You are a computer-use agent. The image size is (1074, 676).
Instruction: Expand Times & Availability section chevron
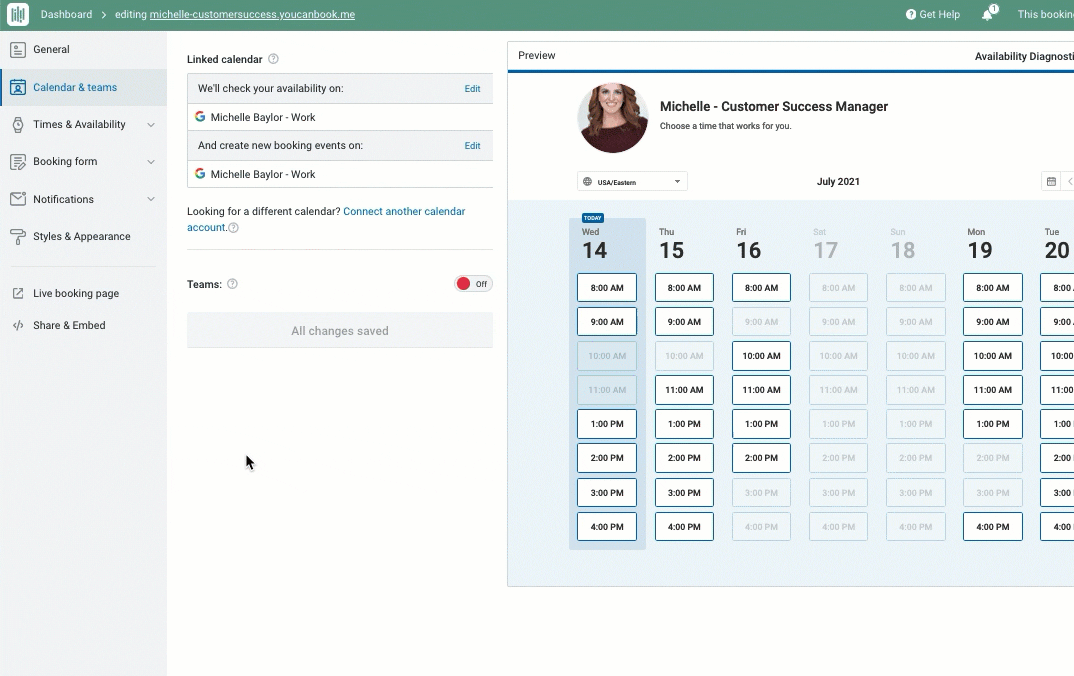tap(151, 125)
